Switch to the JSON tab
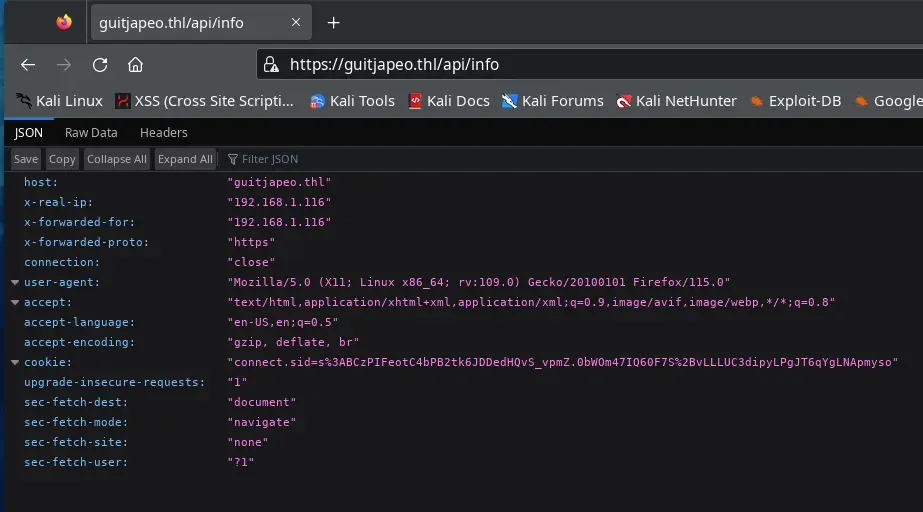923x512 pixels. coord(28,132)
